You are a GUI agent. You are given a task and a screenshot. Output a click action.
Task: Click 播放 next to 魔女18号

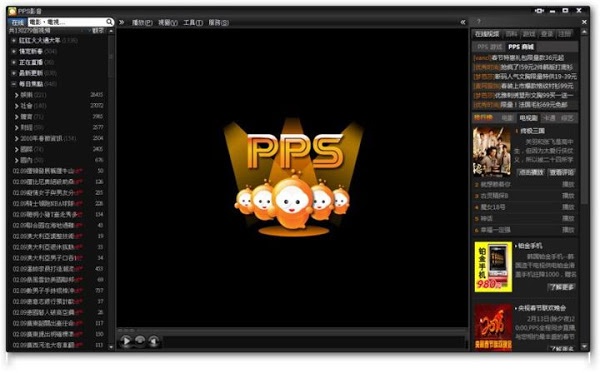[x=568, y=207]
